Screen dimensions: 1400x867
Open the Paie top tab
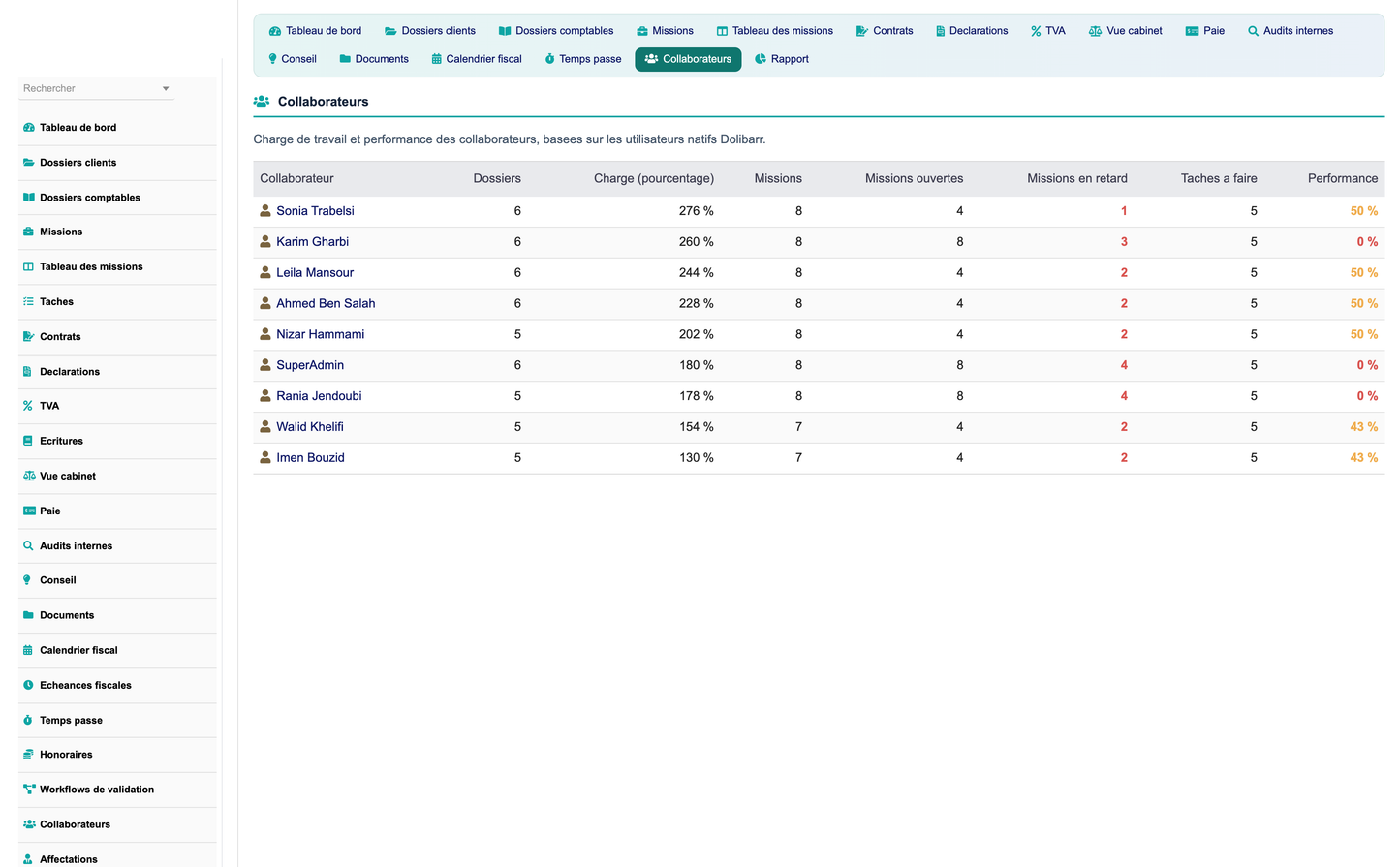coord(1205,31)
